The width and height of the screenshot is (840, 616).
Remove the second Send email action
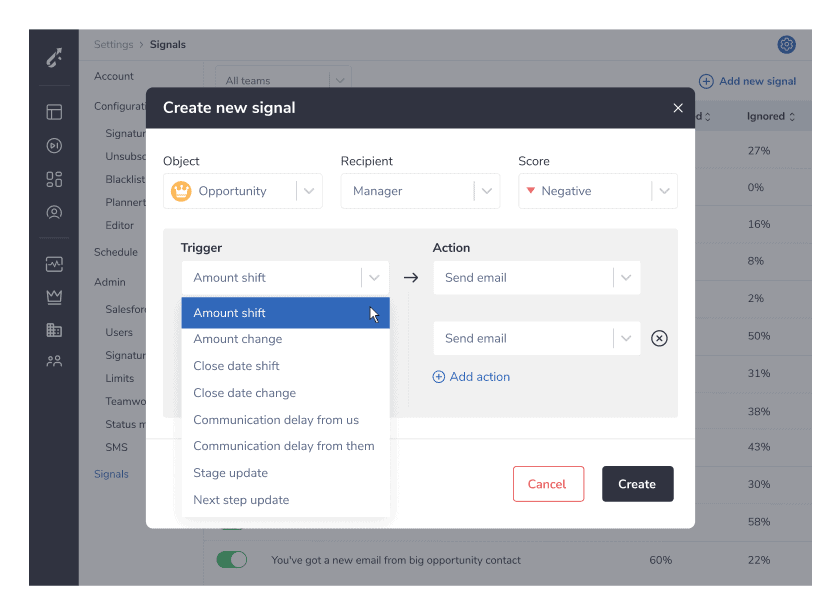[x=659, y=339]
